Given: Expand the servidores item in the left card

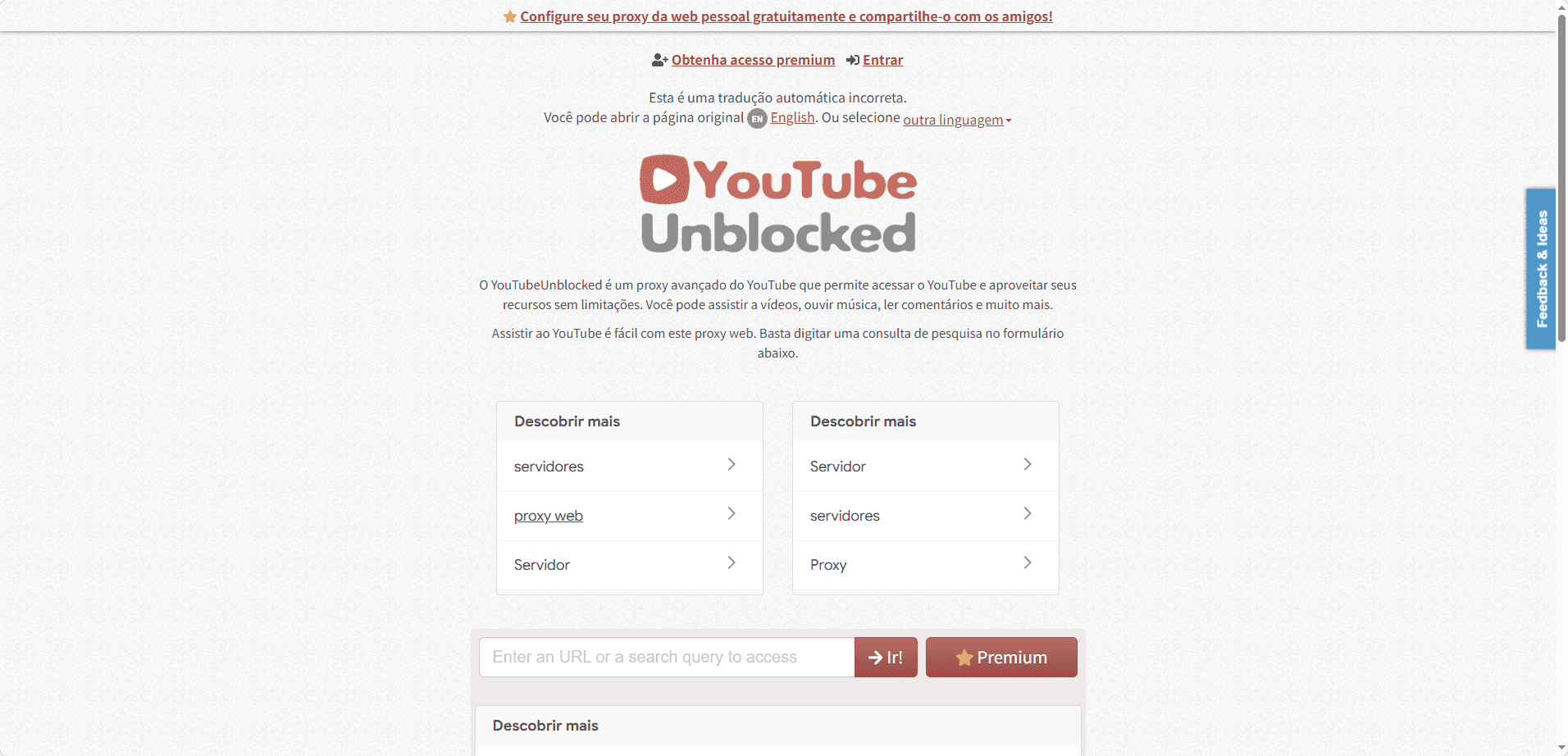Looking at the screenshot, I should (x=630, y=467).
